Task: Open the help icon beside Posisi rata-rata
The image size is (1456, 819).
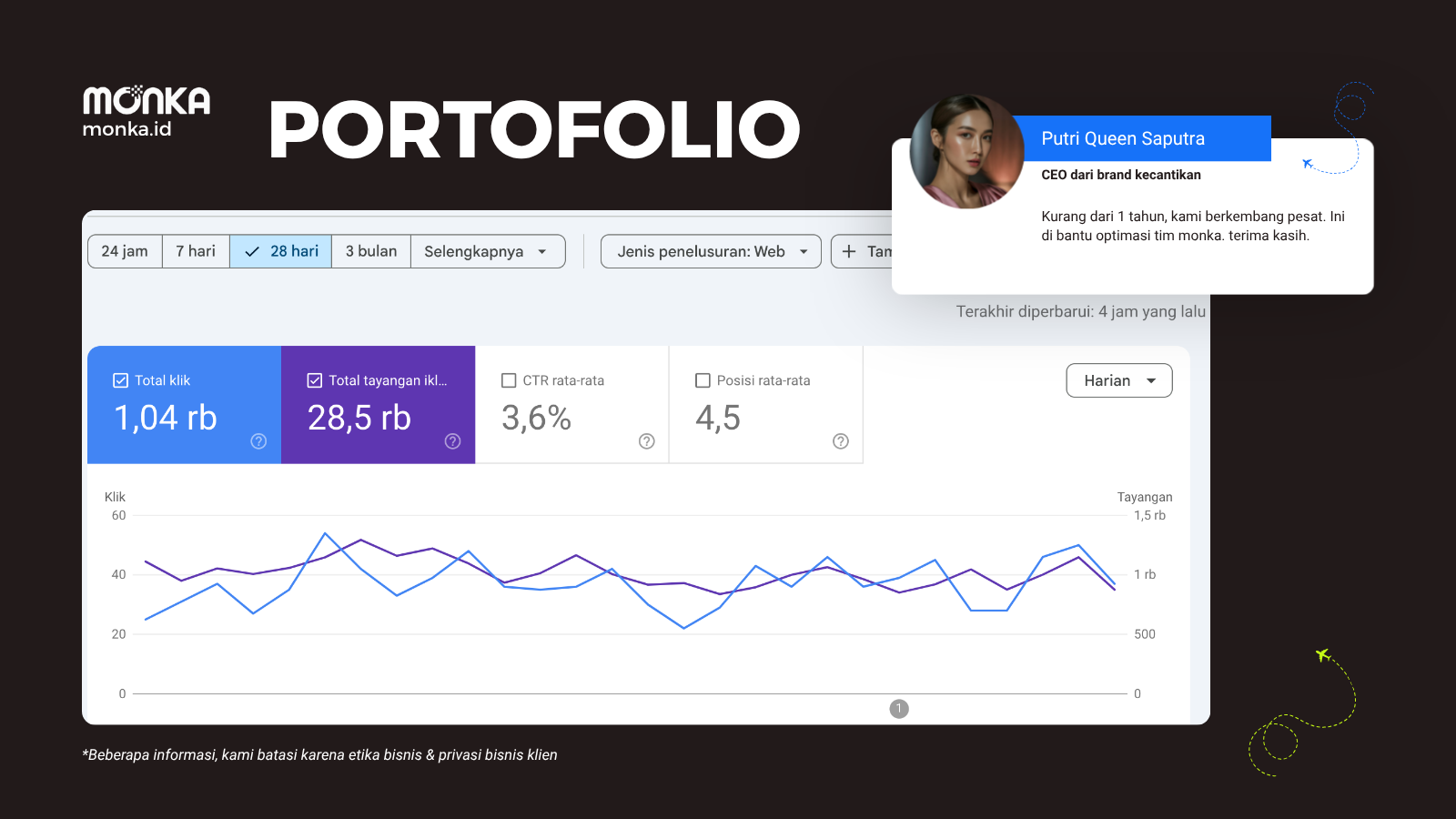Action: coord(841,441)
